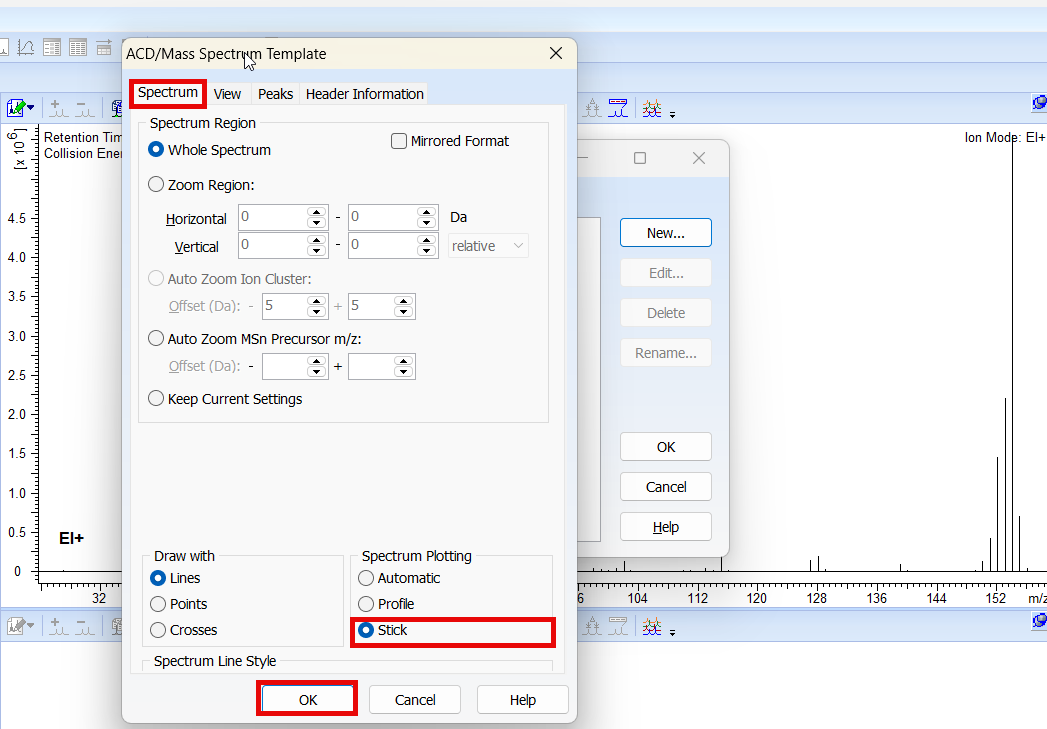Click the globe icon at the right of upper panel

[x=1039, y=103]
